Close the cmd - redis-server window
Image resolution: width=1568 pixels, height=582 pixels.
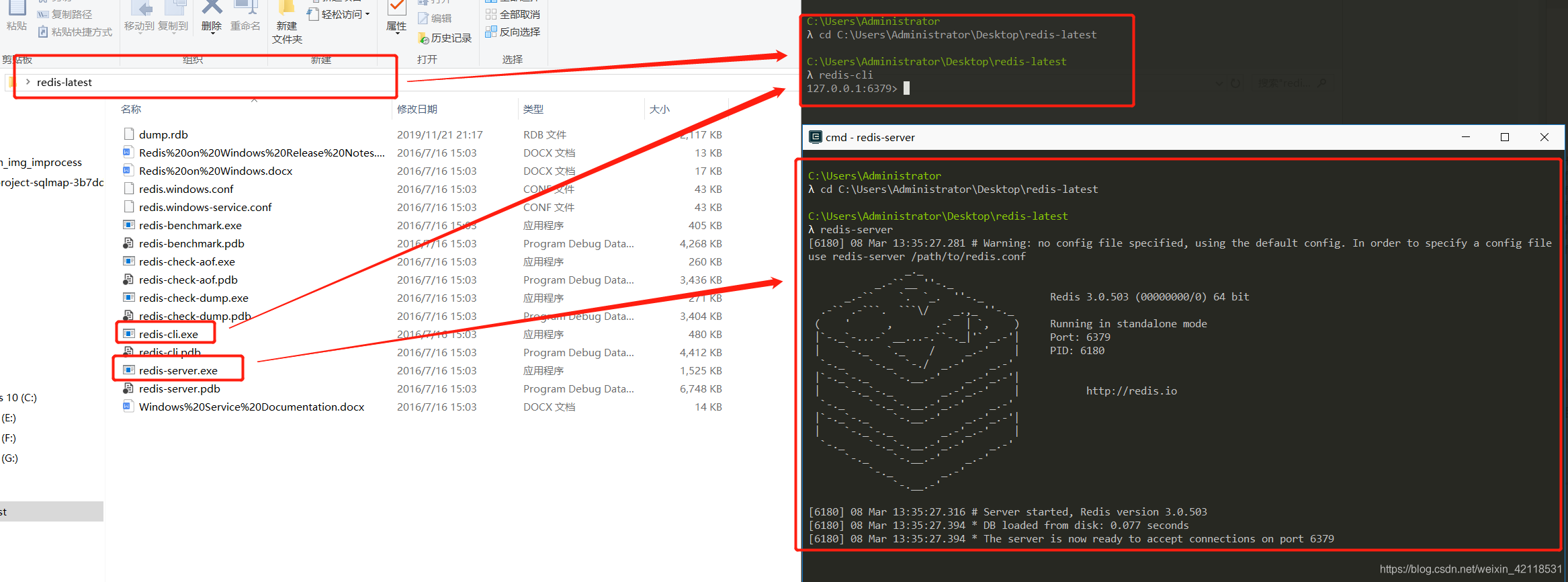(1544, 137)
